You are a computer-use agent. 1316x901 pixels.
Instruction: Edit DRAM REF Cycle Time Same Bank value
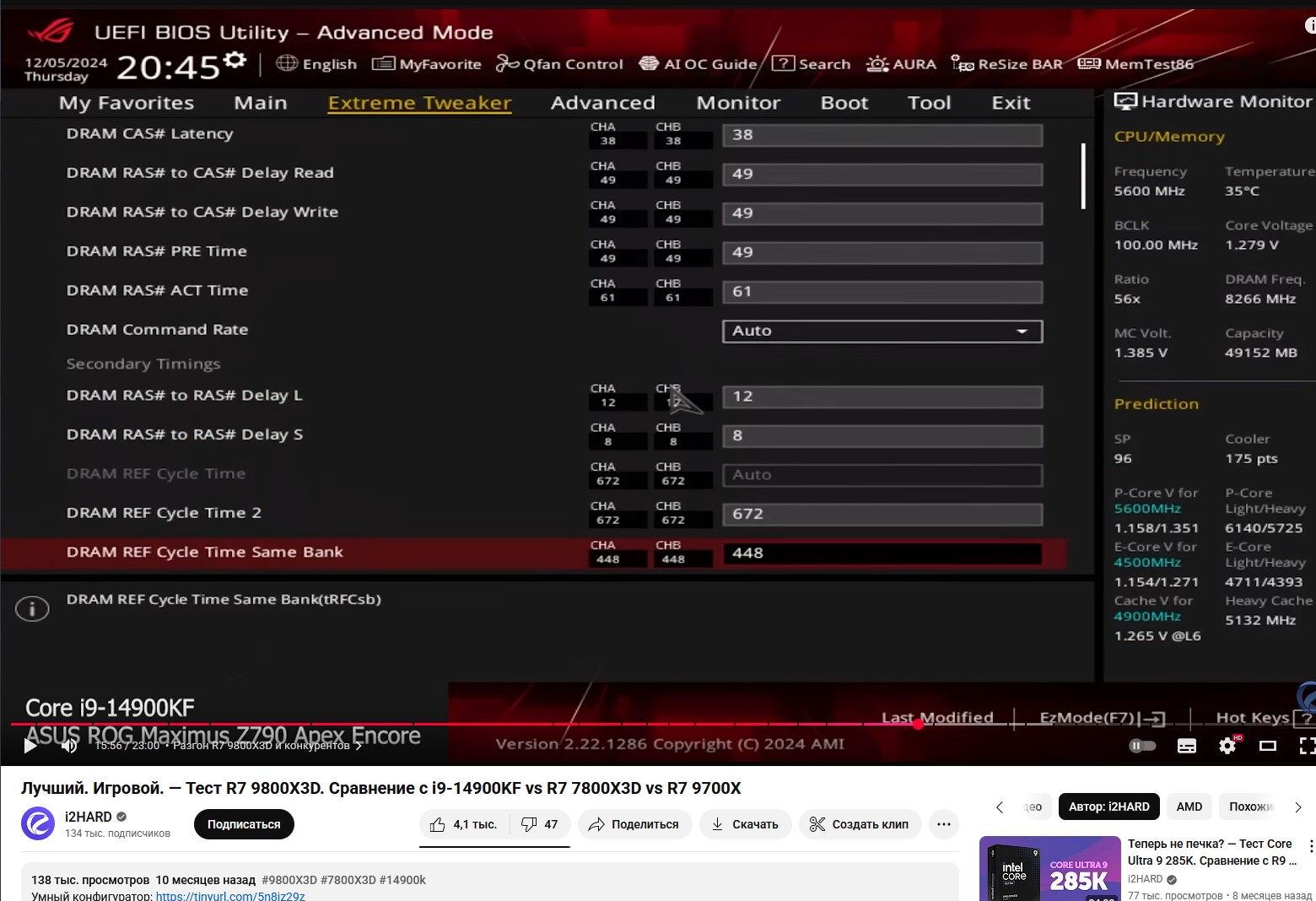pyautogui.click(x=882, y=553)
